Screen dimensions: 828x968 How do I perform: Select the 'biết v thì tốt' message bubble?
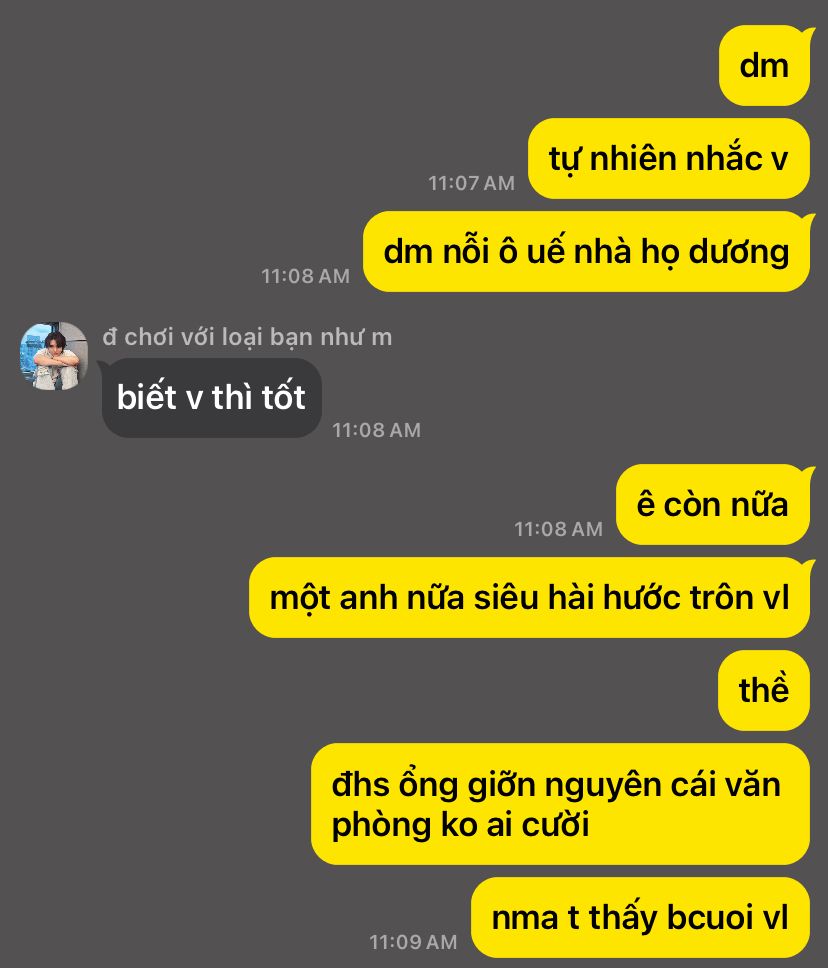pyautogui.click(x=212, y=398)
